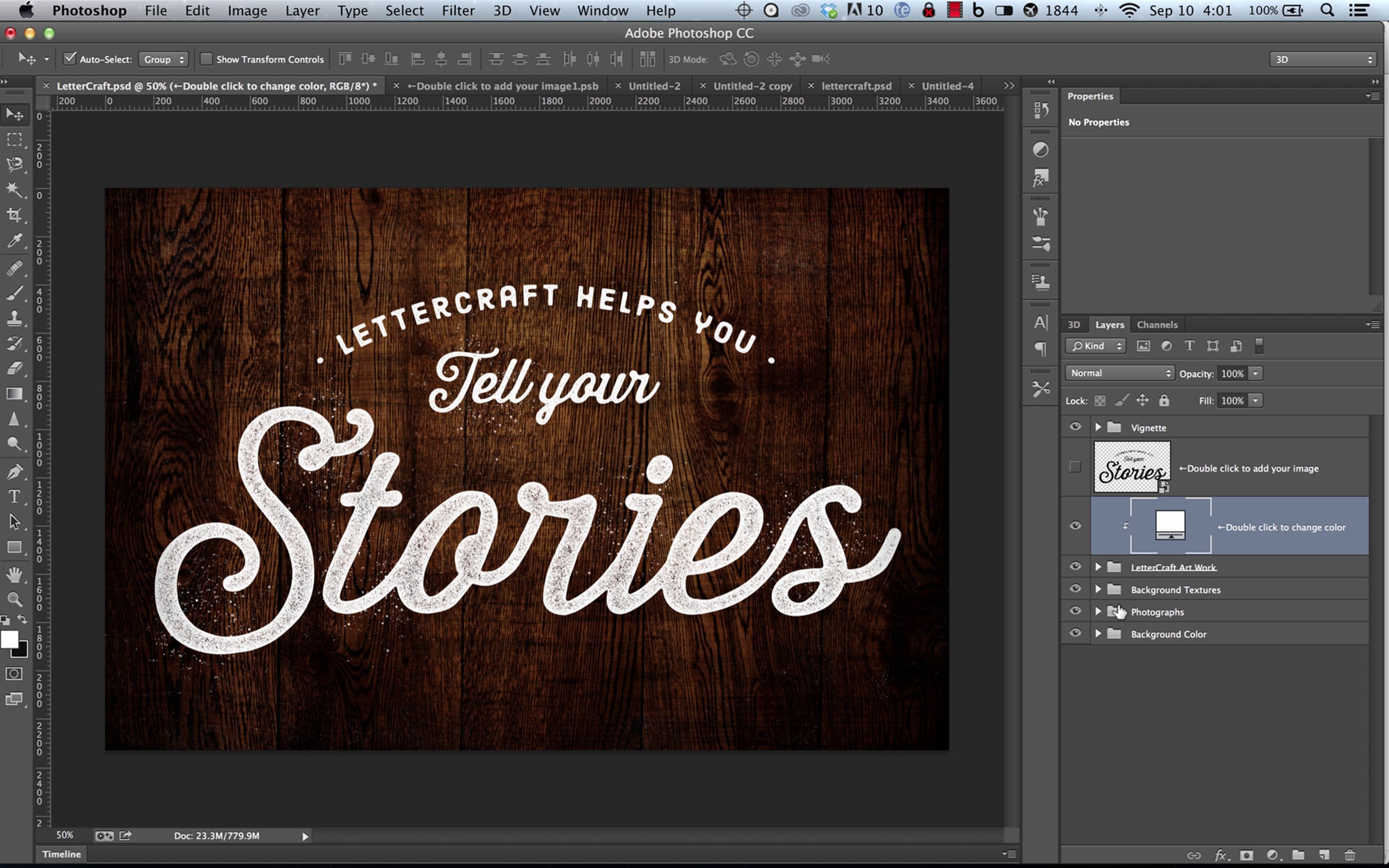Select the Eraser tool

tap(14, 368)
